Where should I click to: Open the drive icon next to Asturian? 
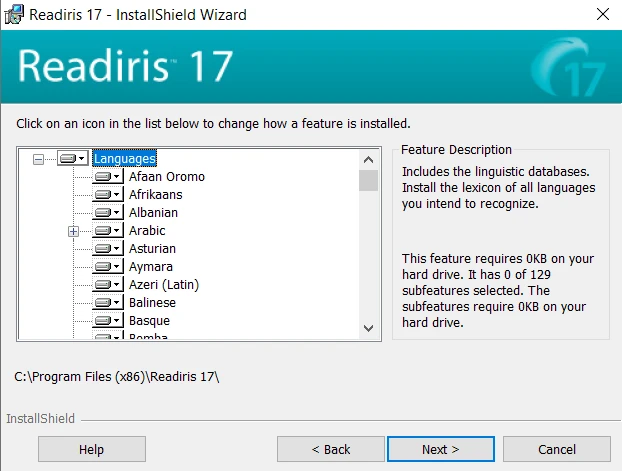tap(107, 249)
